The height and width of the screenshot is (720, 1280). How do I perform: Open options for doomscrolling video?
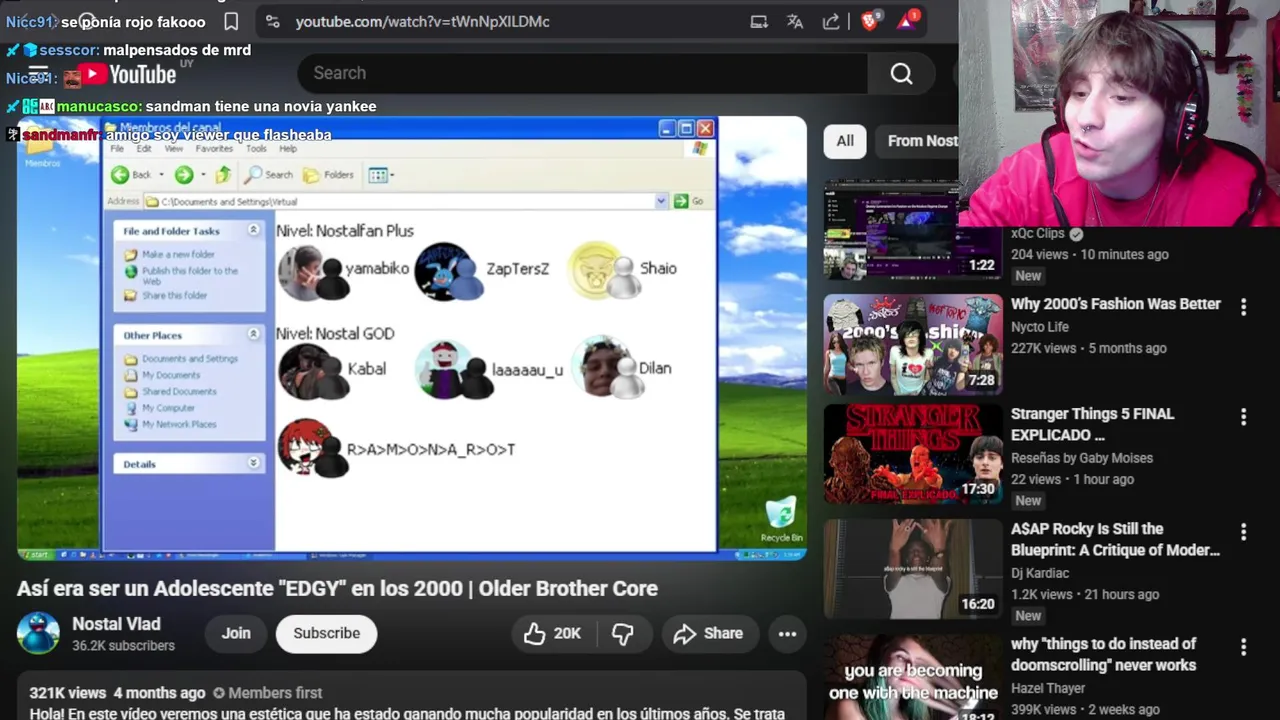[1243, 647]
